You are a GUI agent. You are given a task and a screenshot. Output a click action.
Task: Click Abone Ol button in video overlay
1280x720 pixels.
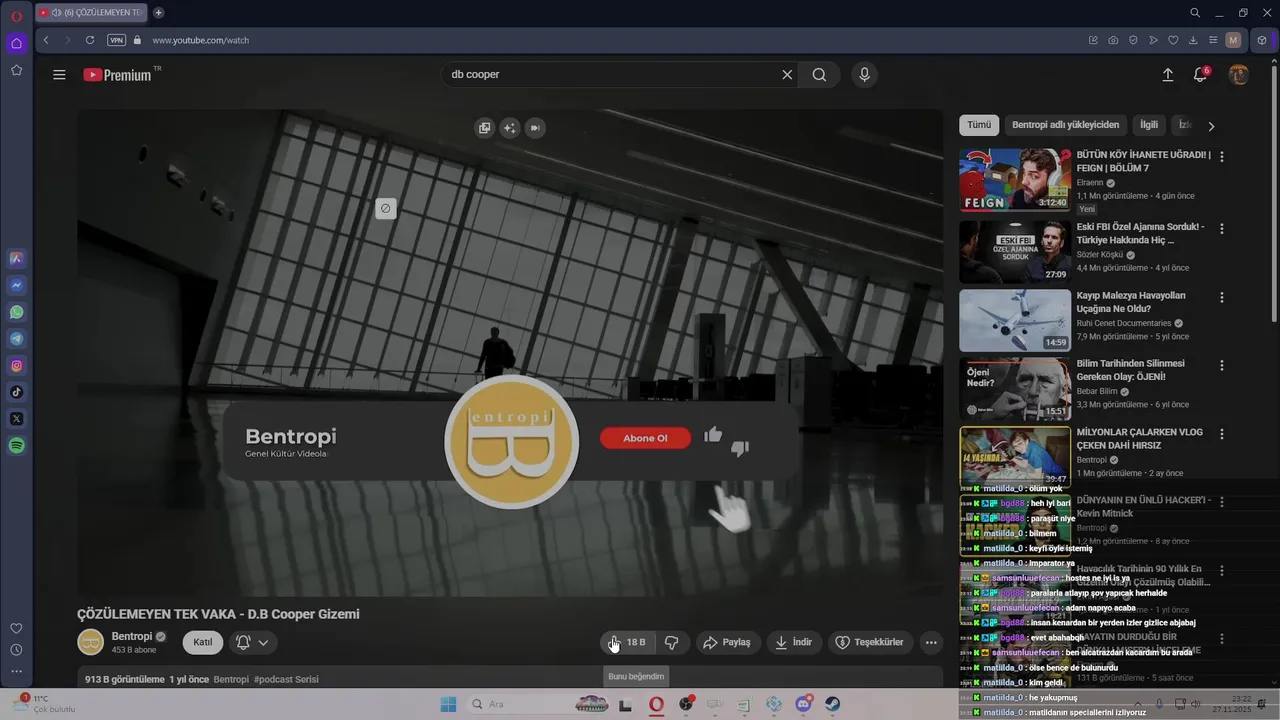[x=645, y=438]
